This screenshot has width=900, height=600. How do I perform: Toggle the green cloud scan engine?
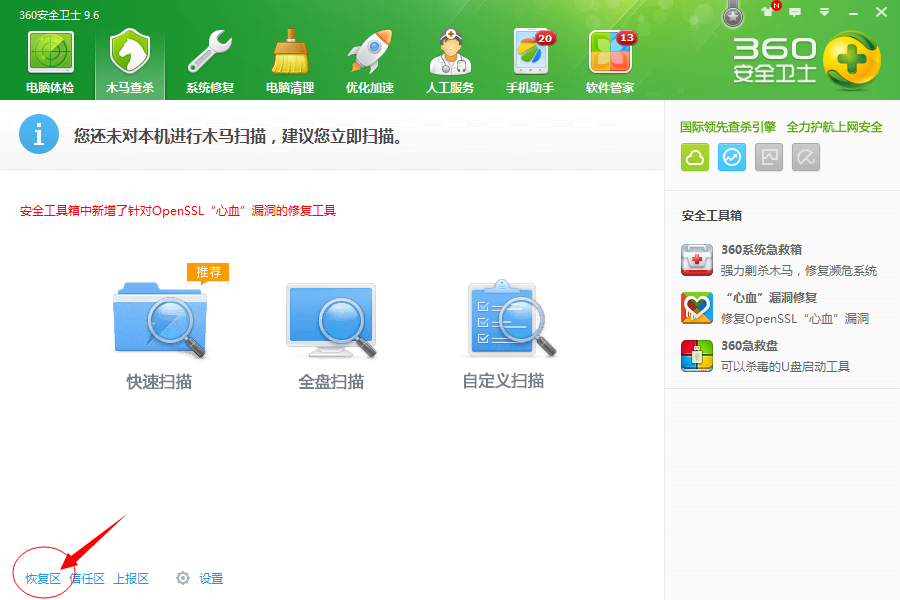coord(695,157)
